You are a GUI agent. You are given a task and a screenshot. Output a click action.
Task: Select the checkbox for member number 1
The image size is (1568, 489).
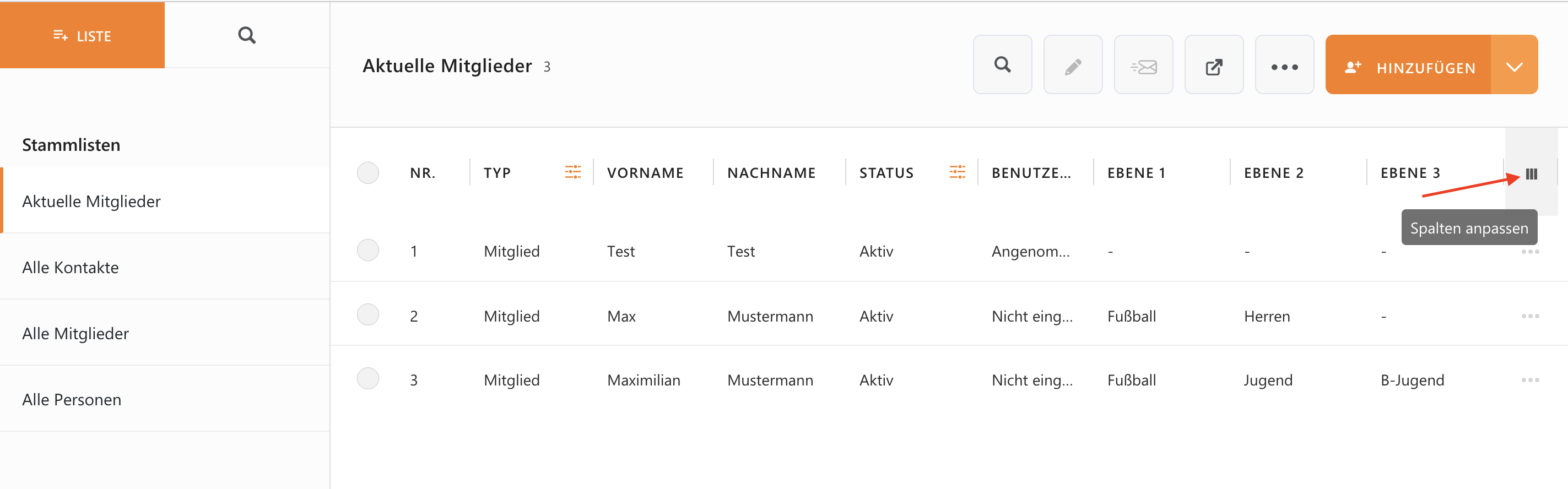point(367,250)
